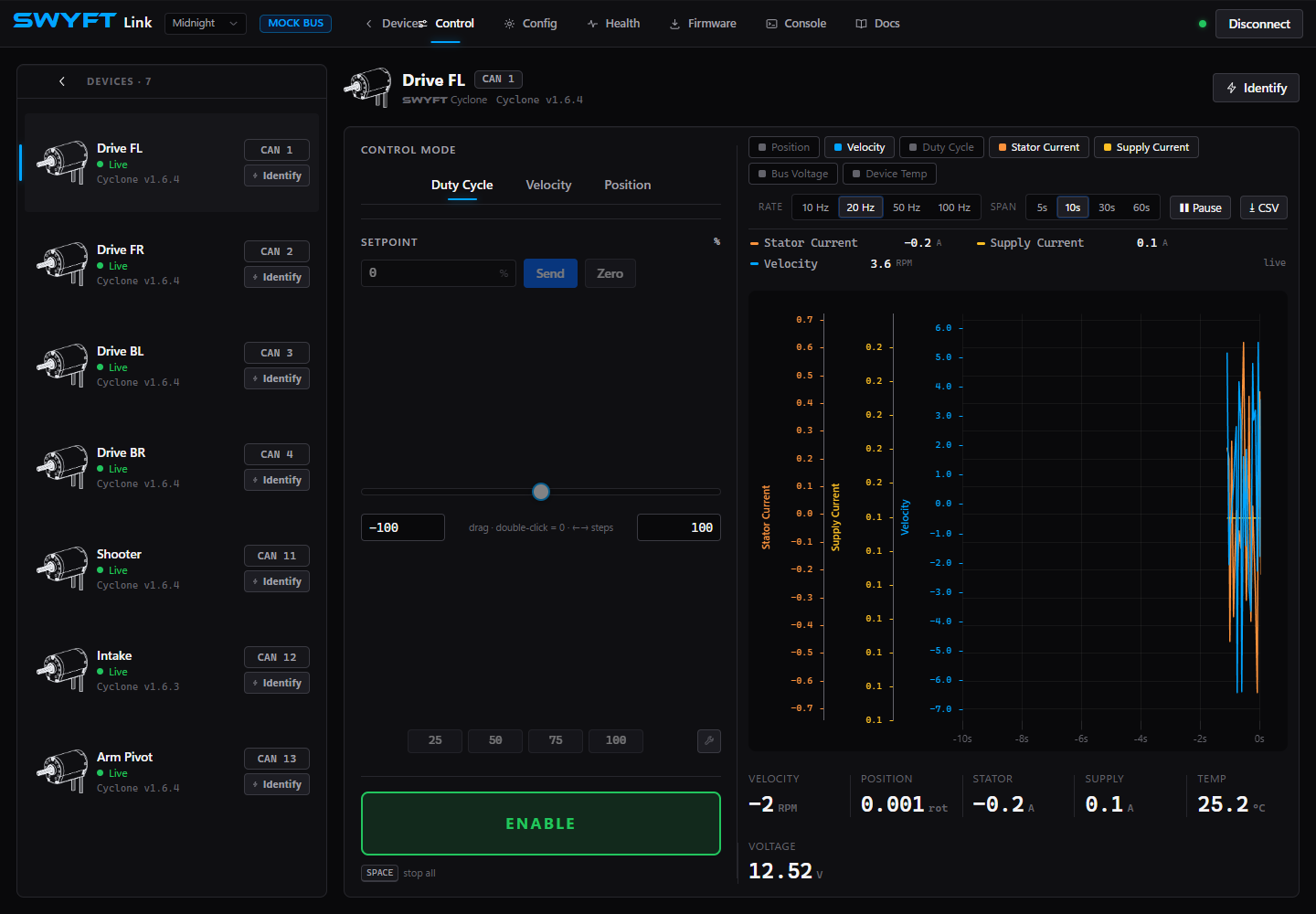Image resolution: width=1316 pixels, height=914 pixels.
Task: Export the plot data as CSV
Action: [1264, 207]
